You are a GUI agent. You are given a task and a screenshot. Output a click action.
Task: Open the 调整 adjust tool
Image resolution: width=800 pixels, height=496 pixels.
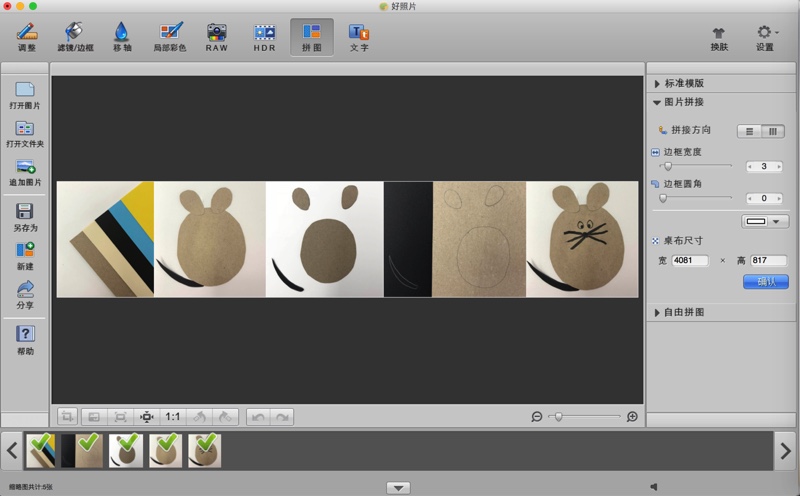tap(27, 37)
